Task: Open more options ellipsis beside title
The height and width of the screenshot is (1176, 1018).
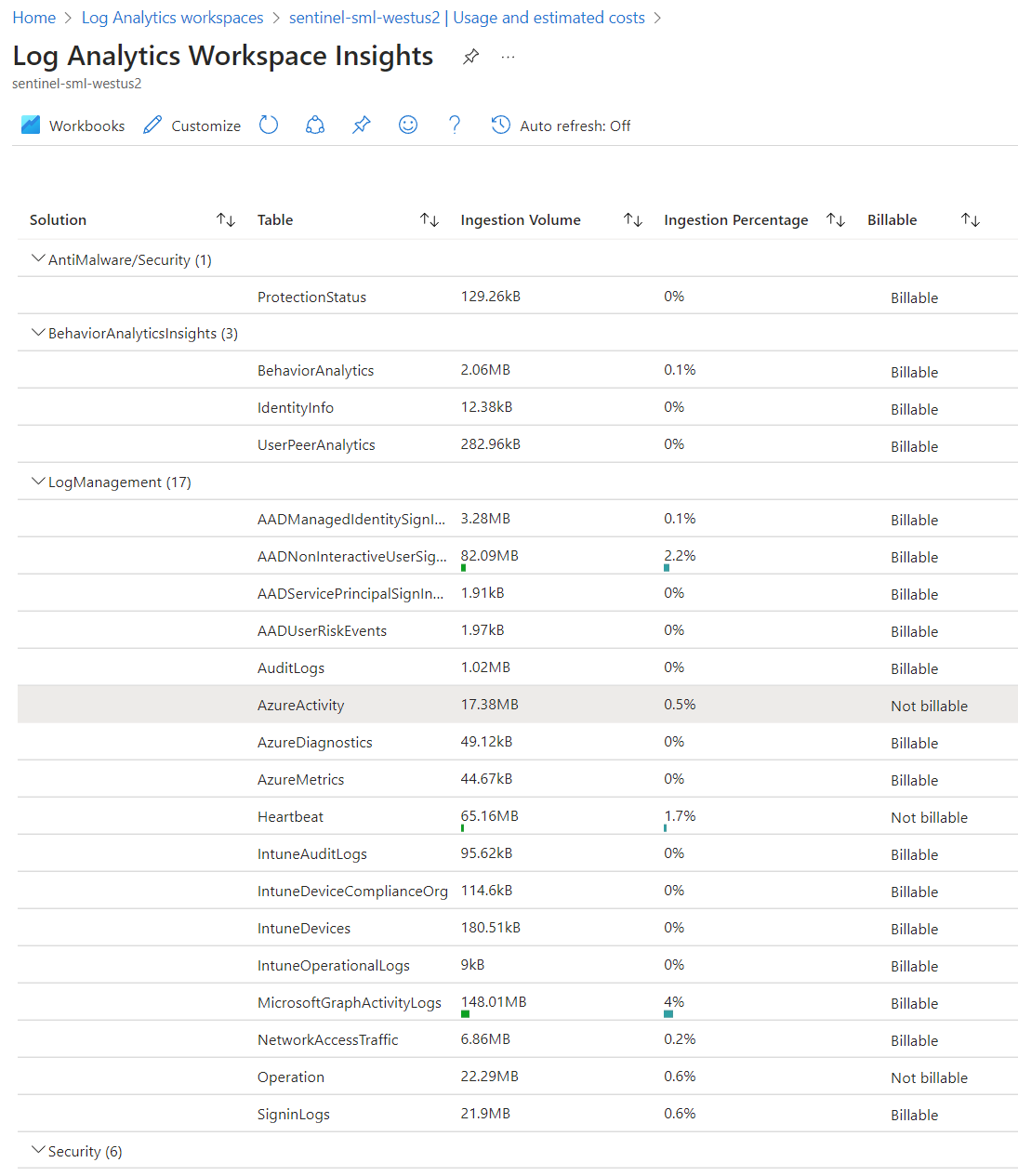Action: click(x=508, y=57)
